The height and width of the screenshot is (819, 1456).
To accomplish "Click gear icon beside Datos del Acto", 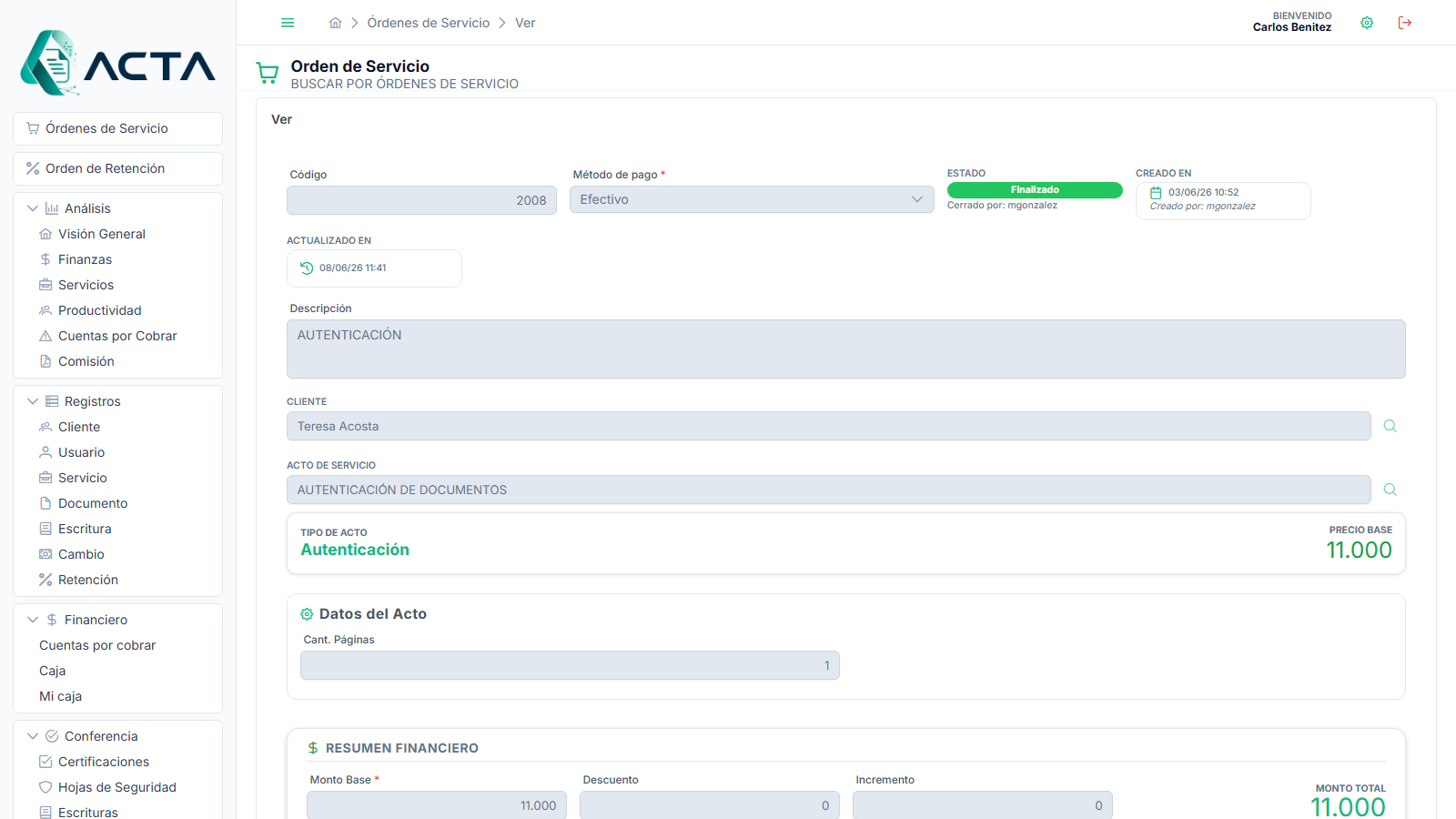I will tap(307, 614).
